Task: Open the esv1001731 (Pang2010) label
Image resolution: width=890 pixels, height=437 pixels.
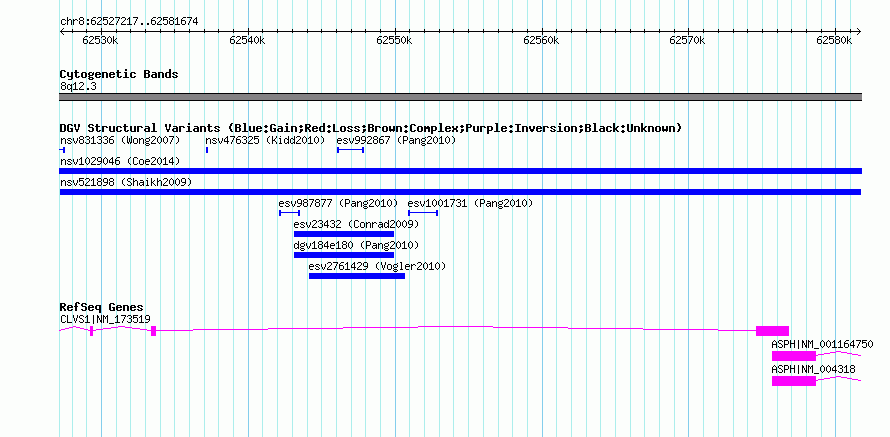Action: click(x=471, y=203)
